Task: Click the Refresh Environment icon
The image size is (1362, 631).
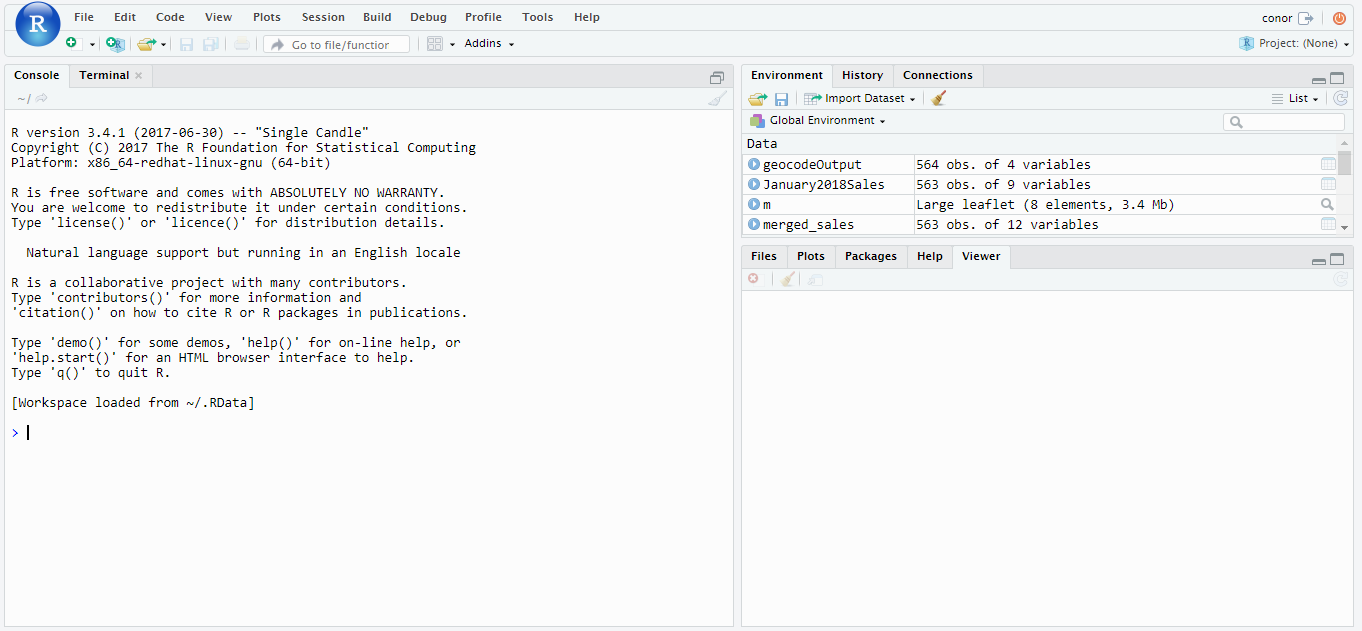Action: click(1340, 98)
